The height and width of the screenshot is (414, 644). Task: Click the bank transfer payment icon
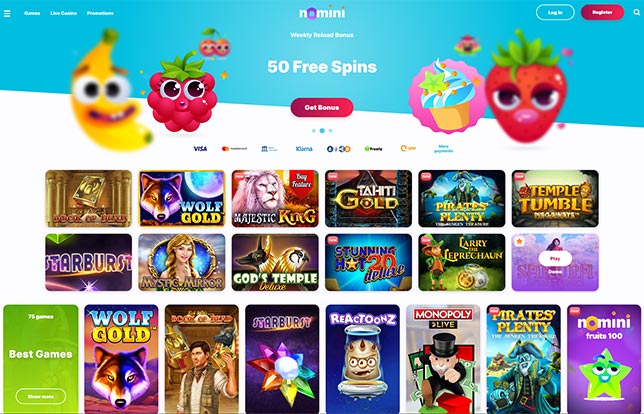269,149
